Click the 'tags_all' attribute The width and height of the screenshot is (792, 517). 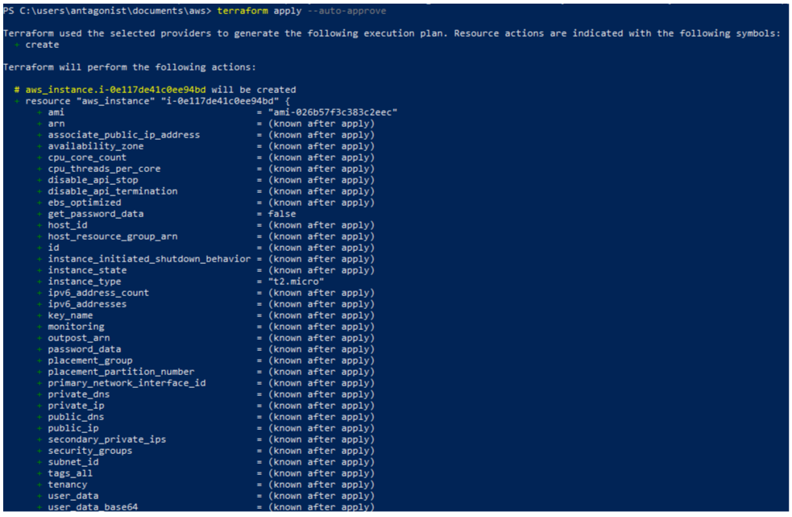pos(70,473)
